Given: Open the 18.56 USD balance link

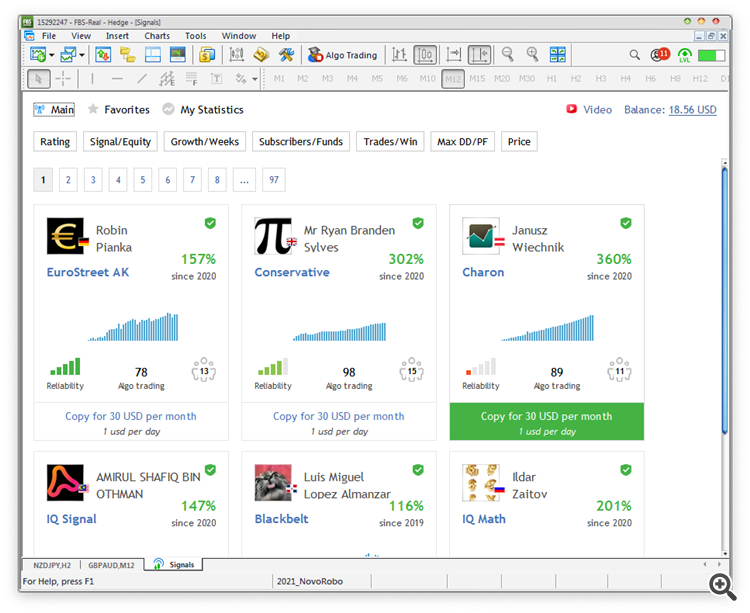Looking at the screenshot, I should coord(692,109).
